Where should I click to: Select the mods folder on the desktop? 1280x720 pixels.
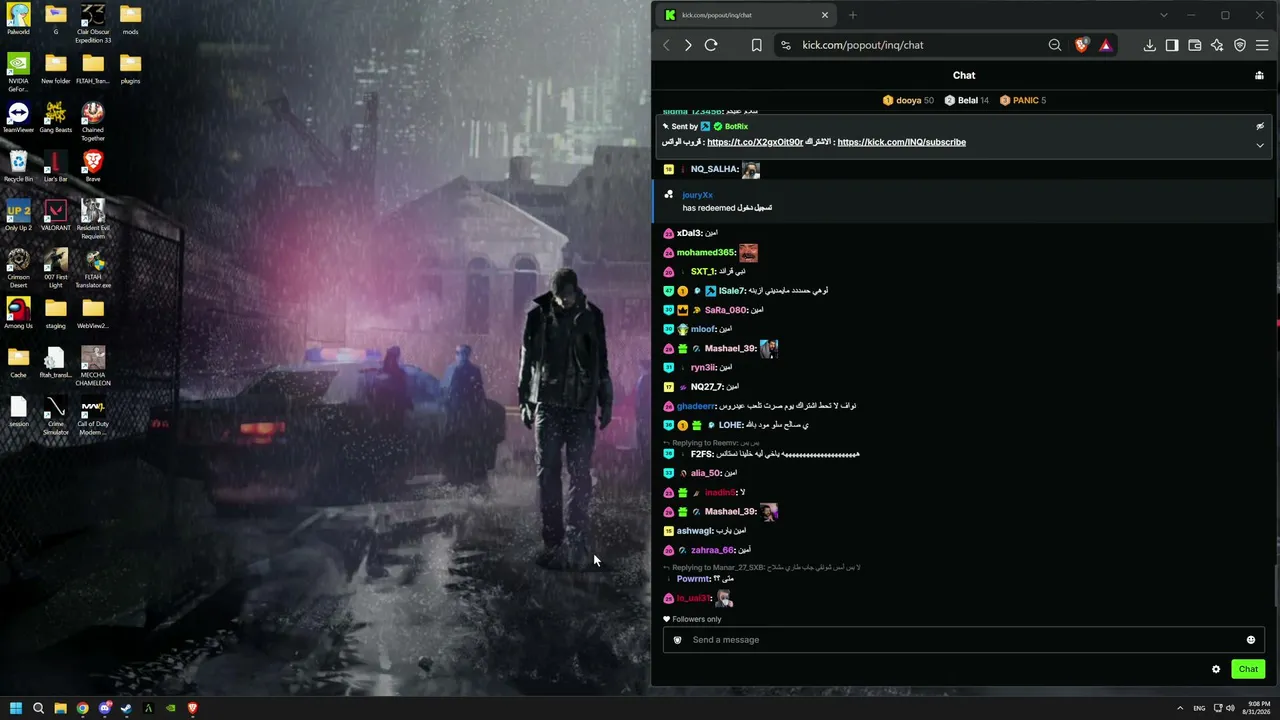click(130, 19)
